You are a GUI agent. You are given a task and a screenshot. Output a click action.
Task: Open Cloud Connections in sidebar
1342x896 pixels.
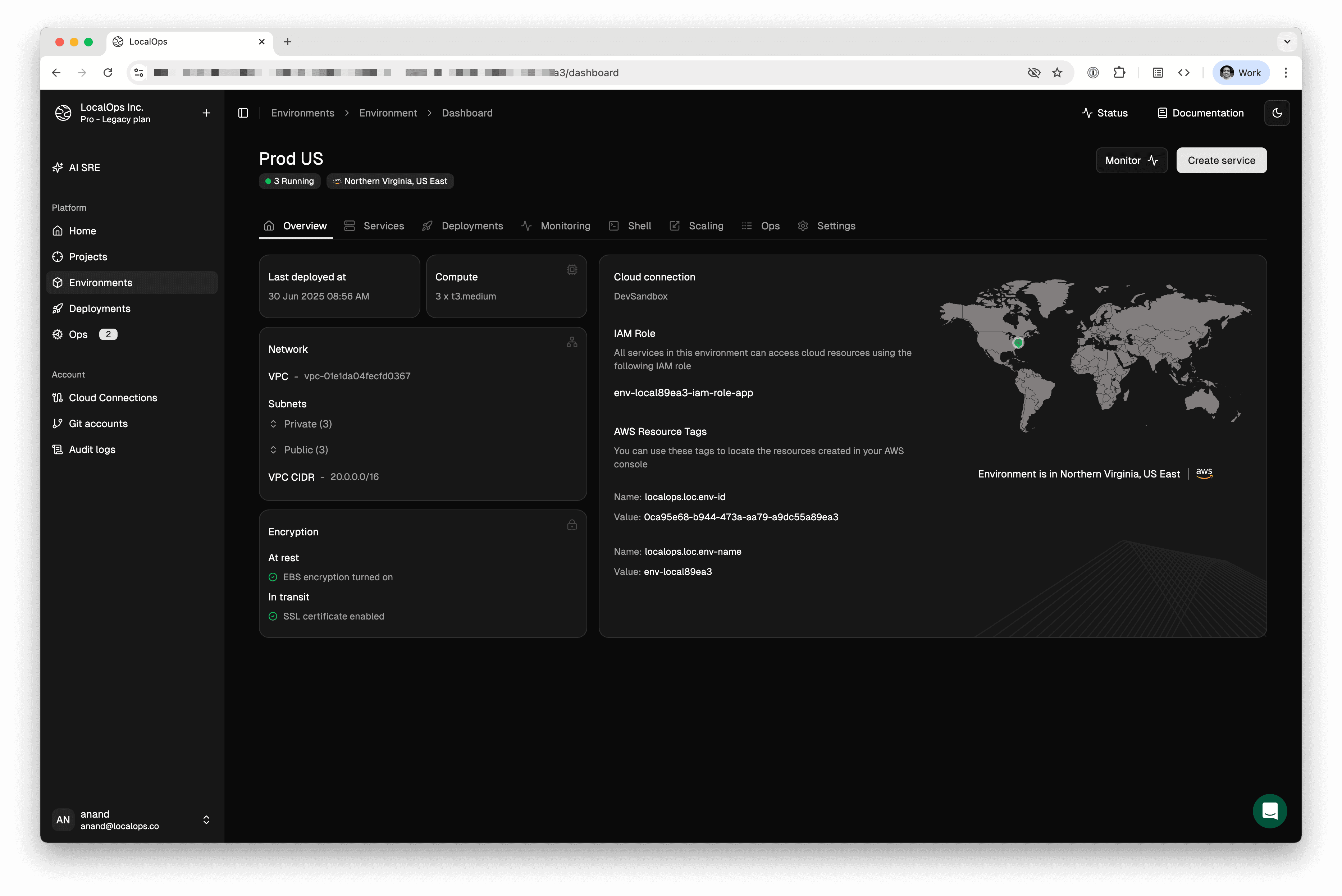coord(113,398)
